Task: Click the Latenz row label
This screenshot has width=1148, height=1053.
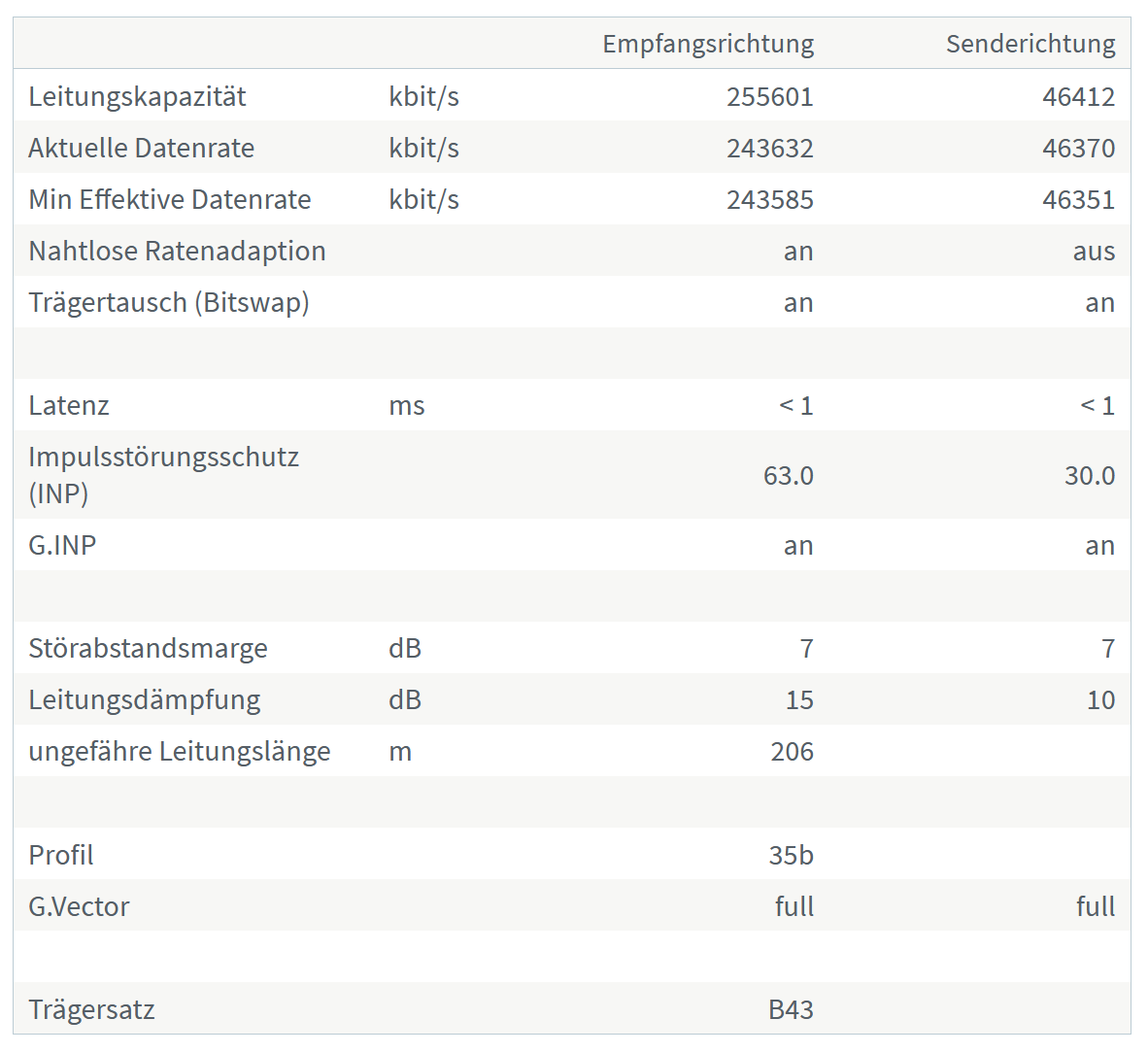Action: click(x=69, y=405)
